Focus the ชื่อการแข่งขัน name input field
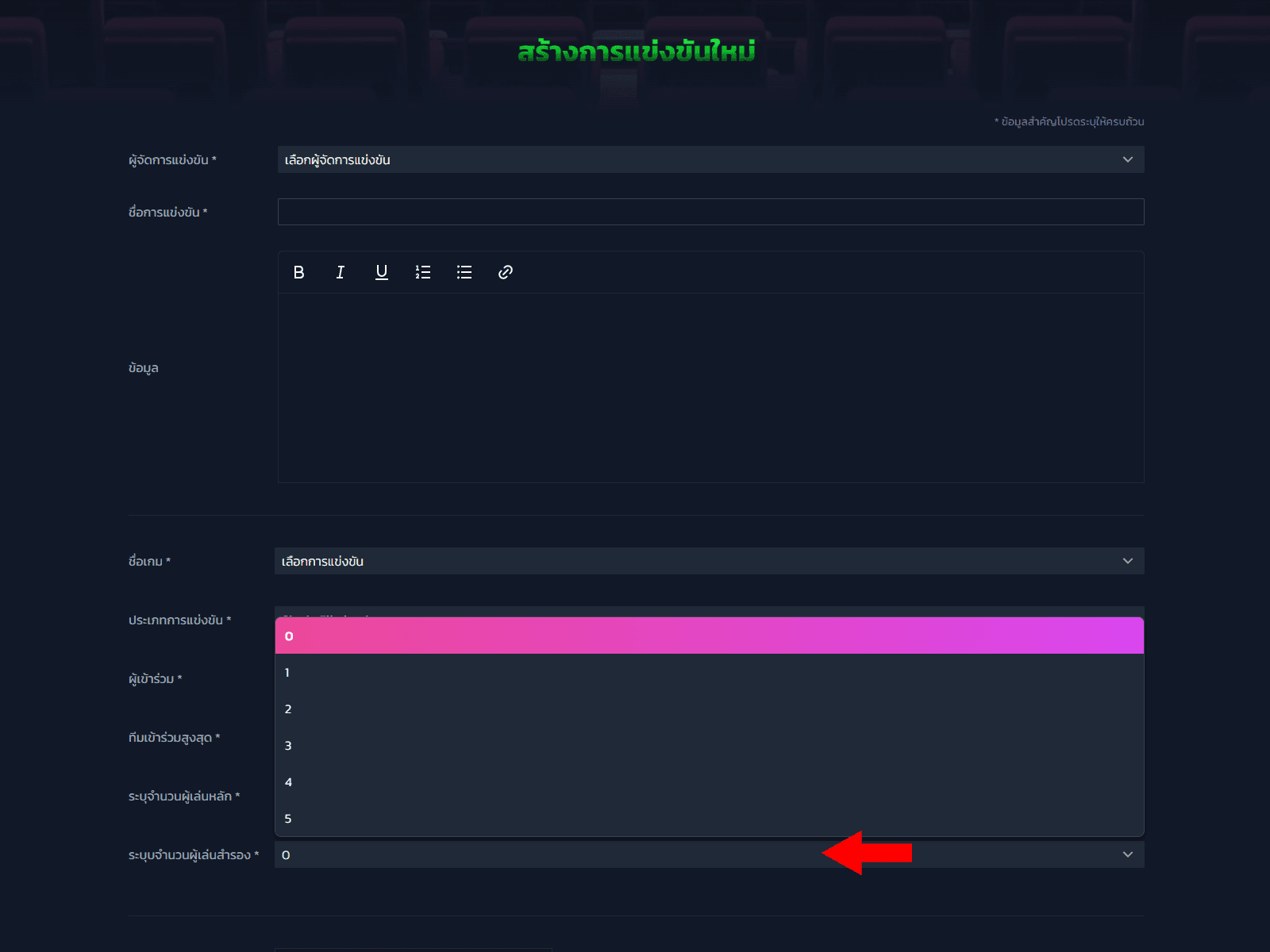This screenshot has width=1270, height=952. click(710, 212)
